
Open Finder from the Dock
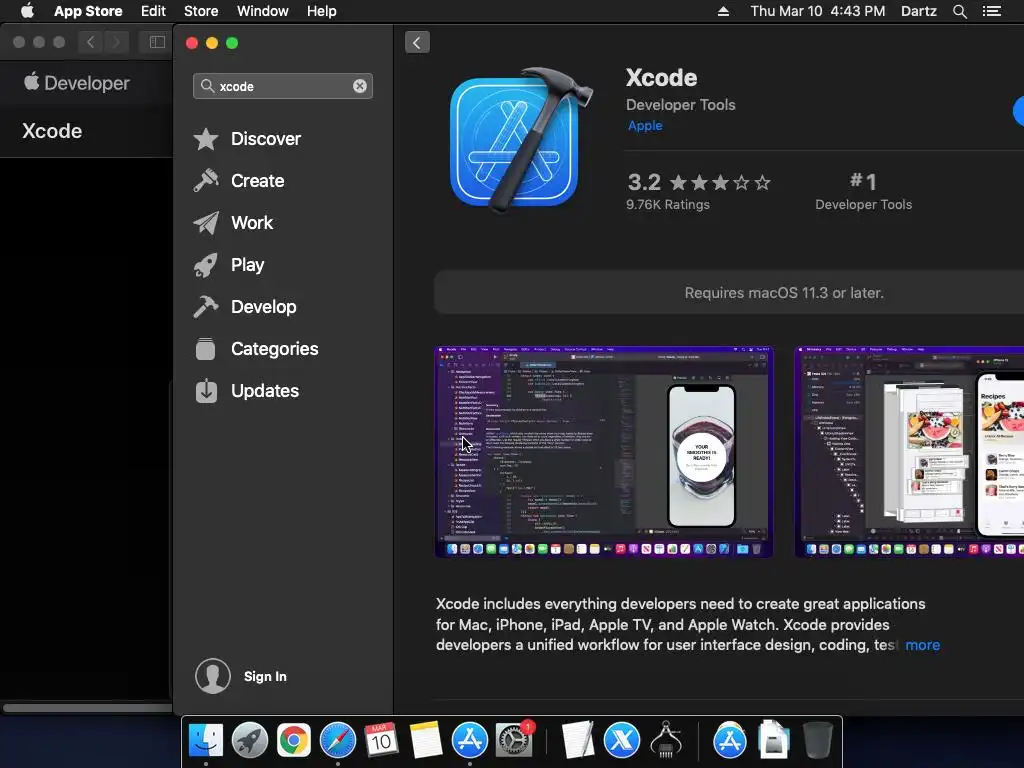206,740
